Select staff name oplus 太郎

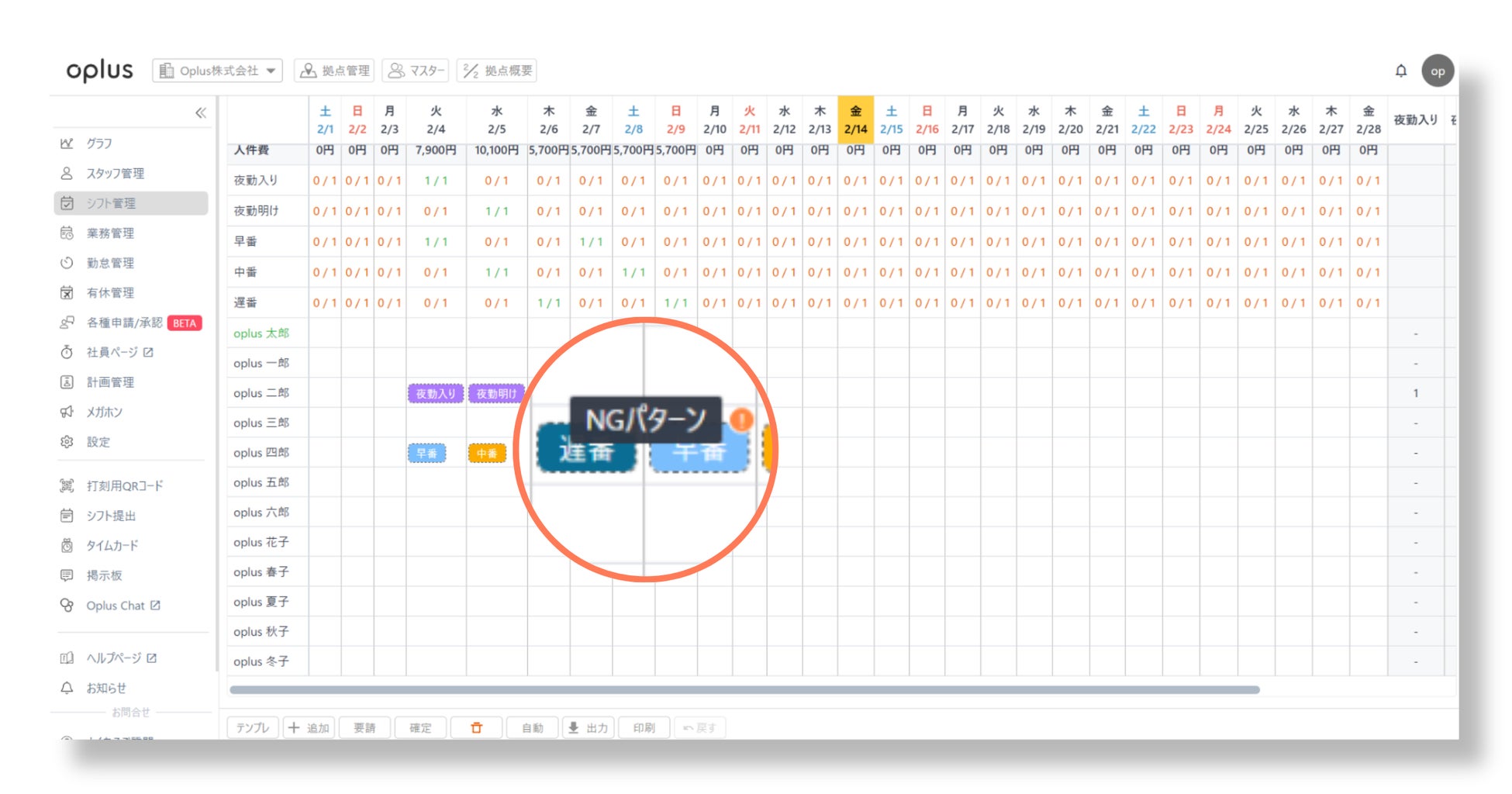[x=261, y=333]
